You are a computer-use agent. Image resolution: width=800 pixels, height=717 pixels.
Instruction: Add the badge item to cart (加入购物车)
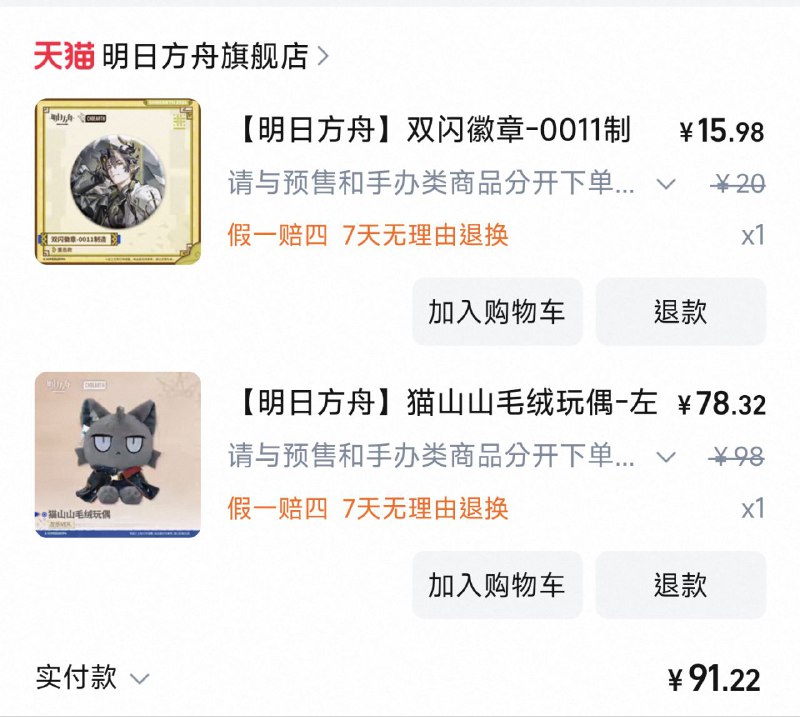[497, 311]
